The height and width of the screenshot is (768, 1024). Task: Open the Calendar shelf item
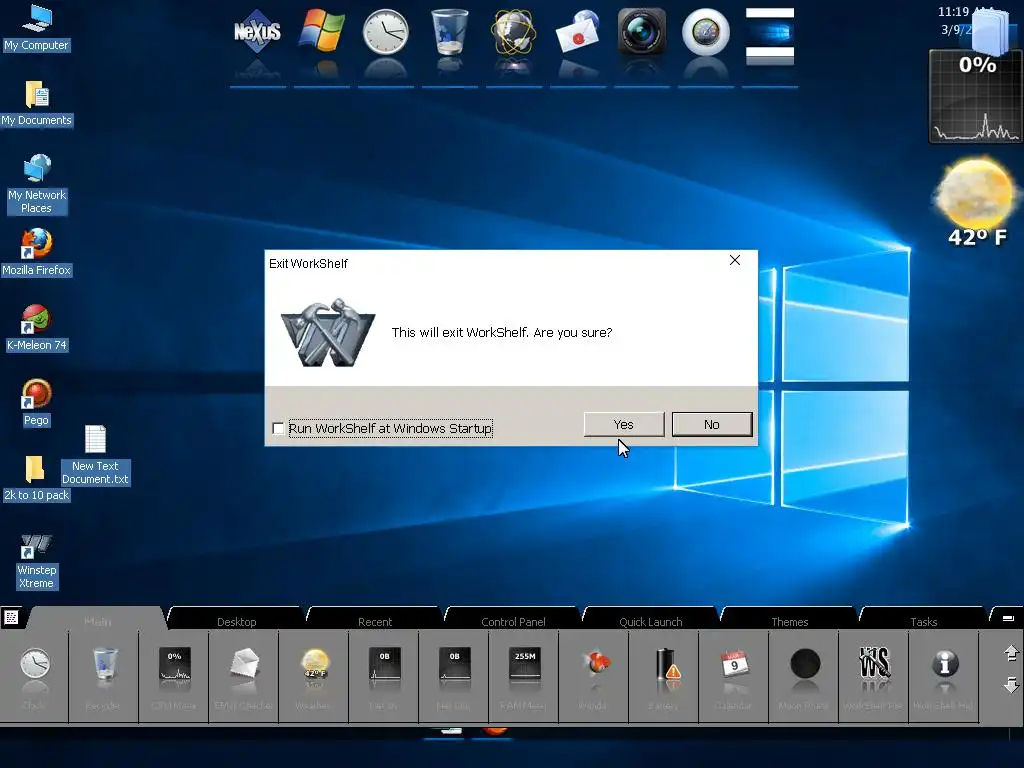pyautogui.click(x=734, y=676)
